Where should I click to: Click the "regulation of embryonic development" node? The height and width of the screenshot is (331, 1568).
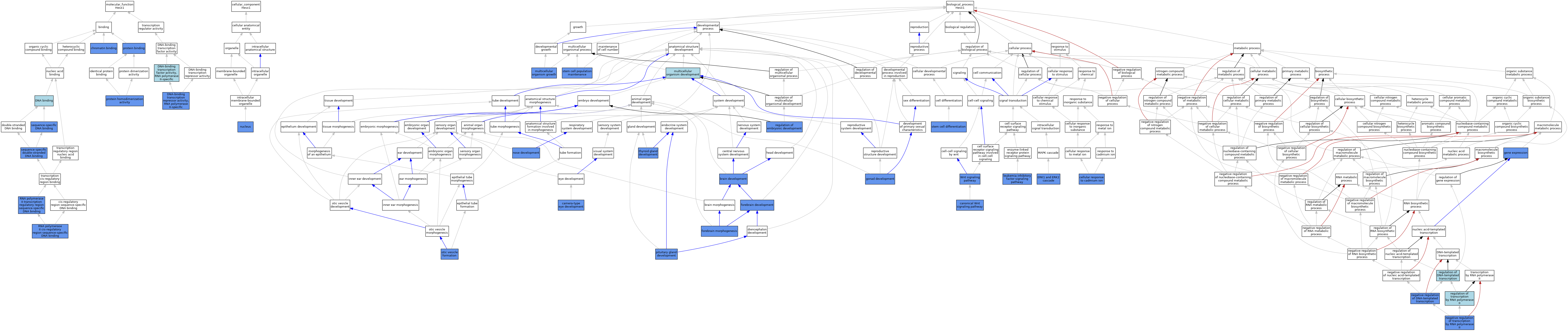(x=784, y=126)
